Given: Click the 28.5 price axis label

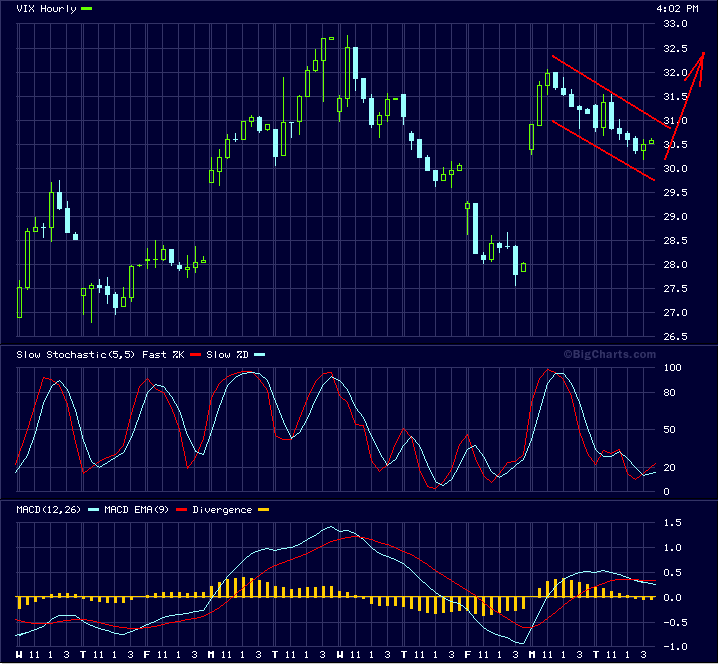Looking at the screenshot, I should 675,240.
